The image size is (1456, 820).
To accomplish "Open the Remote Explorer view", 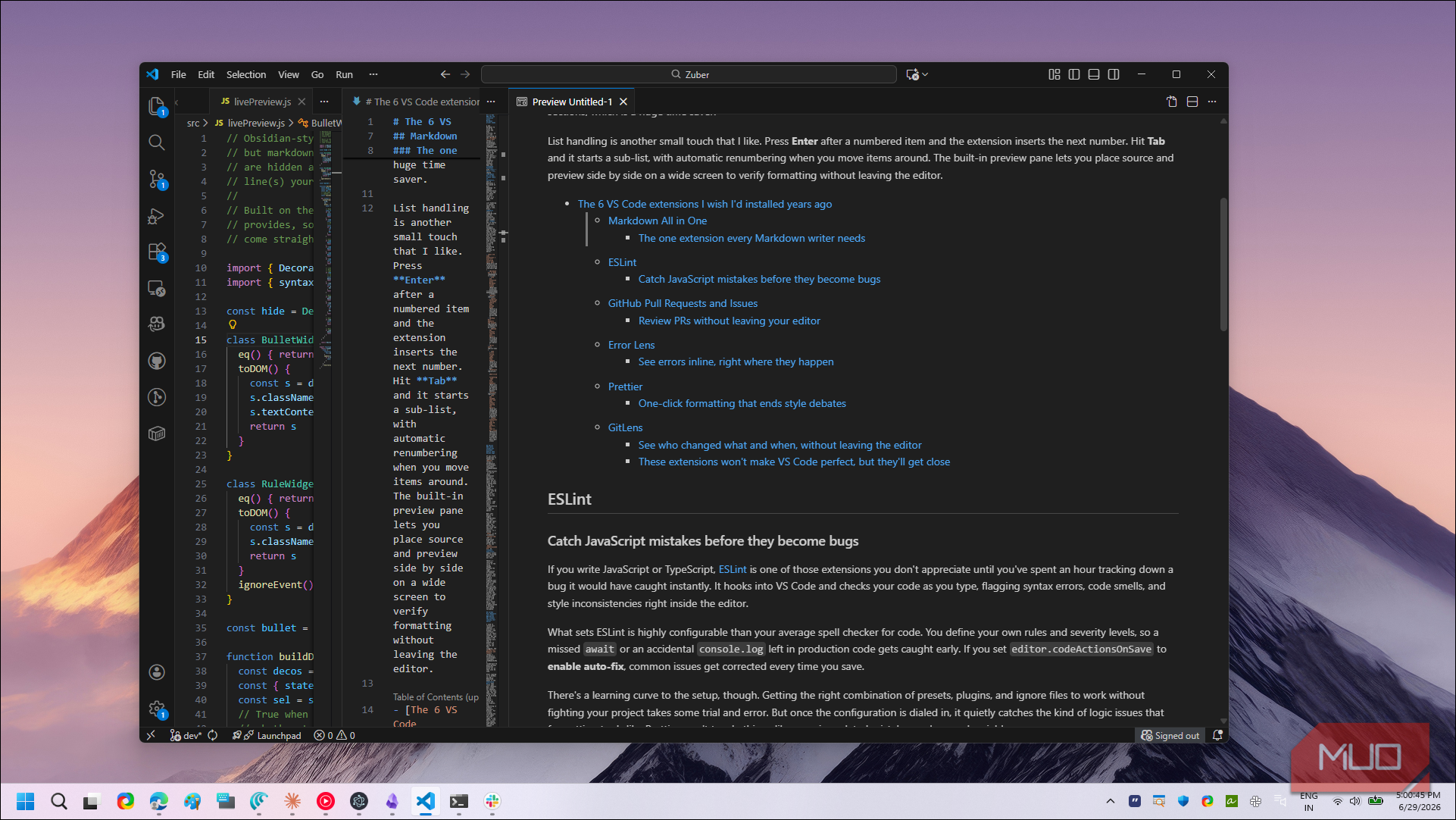I will click(157, 288).
